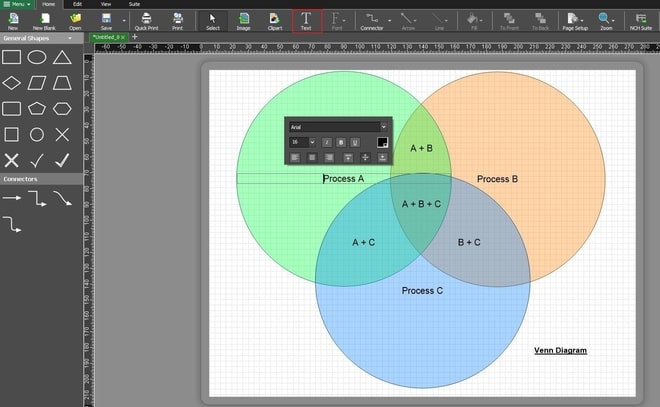The image size is (660, 407).
Task: Switch to the Home ribbon tab
Action: pos(48,4)
